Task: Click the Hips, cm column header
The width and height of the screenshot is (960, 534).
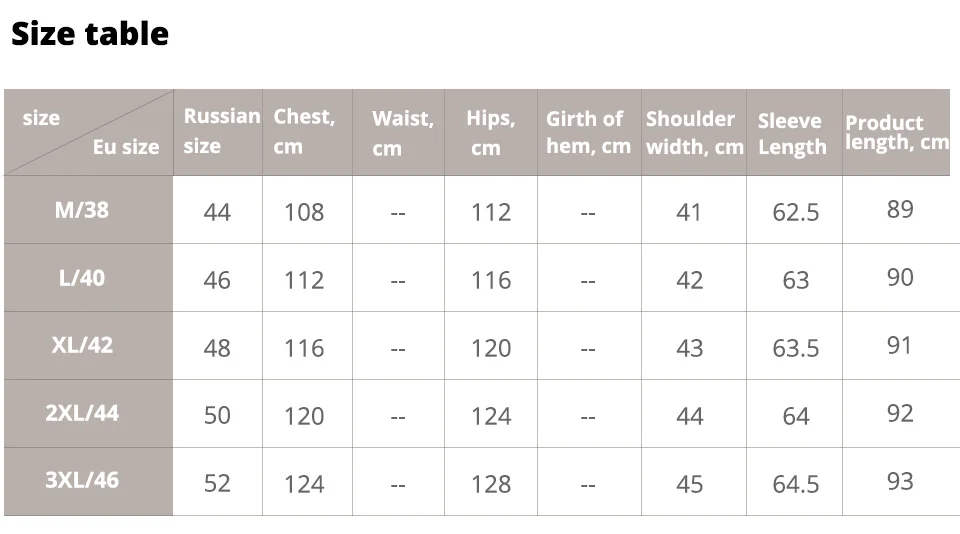Action: click(x=491, y=132)
